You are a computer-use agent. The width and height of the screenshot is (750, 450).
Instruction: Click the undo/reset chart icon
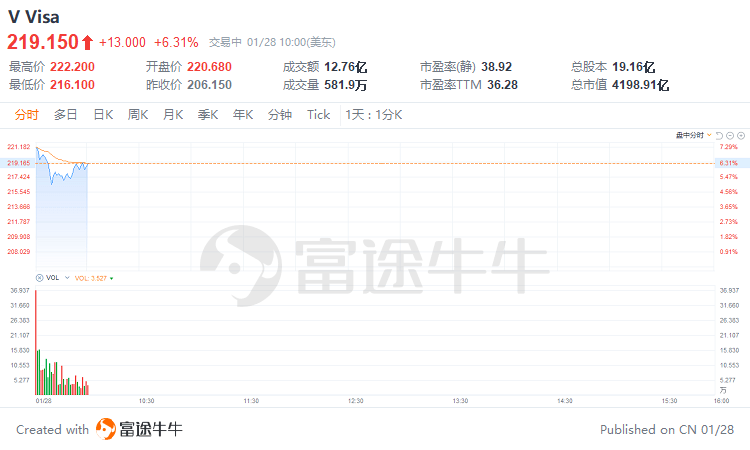coord(720,134)
